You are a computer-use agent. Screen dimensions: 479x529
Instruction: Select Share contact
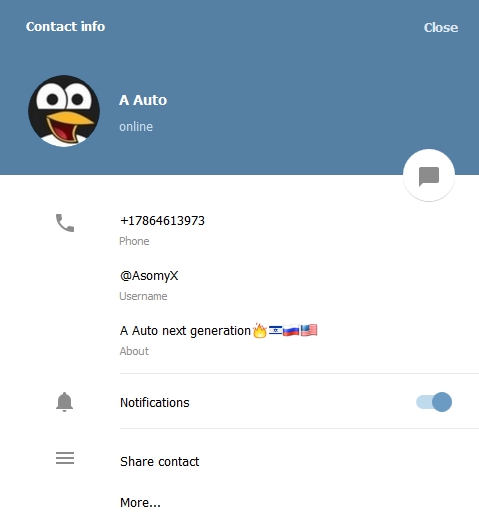[160, 462]
